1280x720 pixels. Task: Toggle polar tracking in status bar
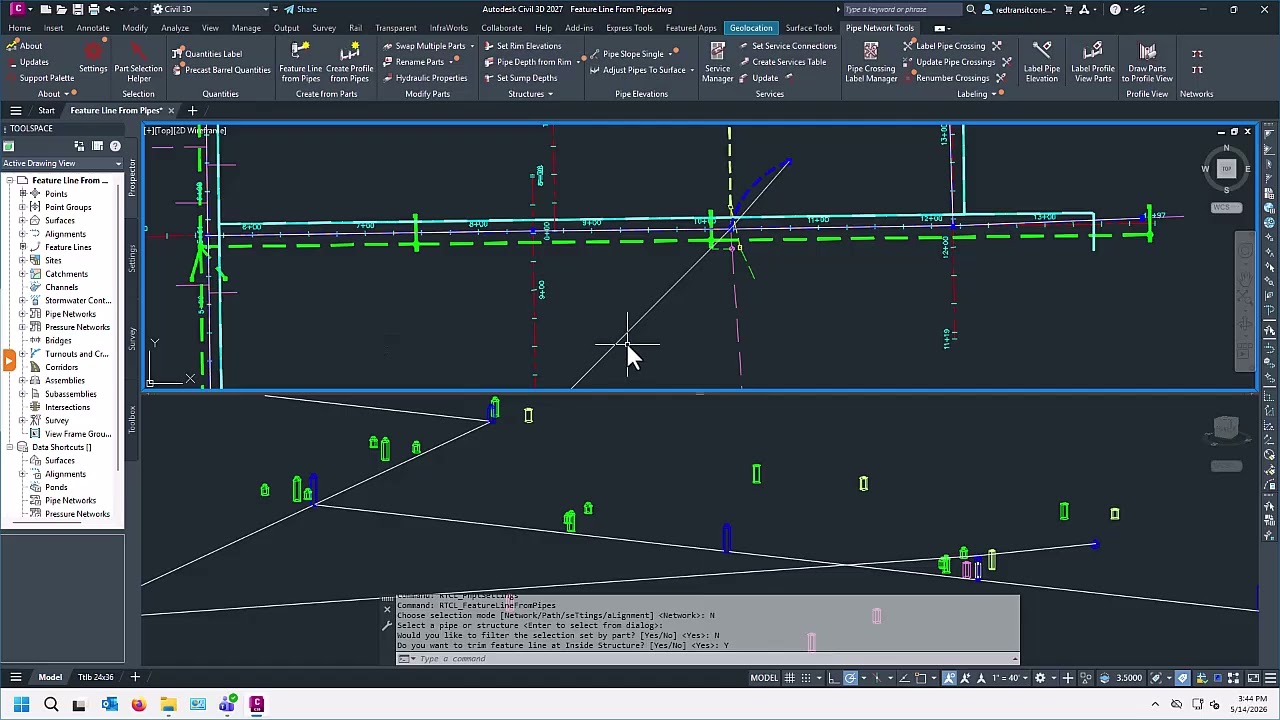click(850, 678)
